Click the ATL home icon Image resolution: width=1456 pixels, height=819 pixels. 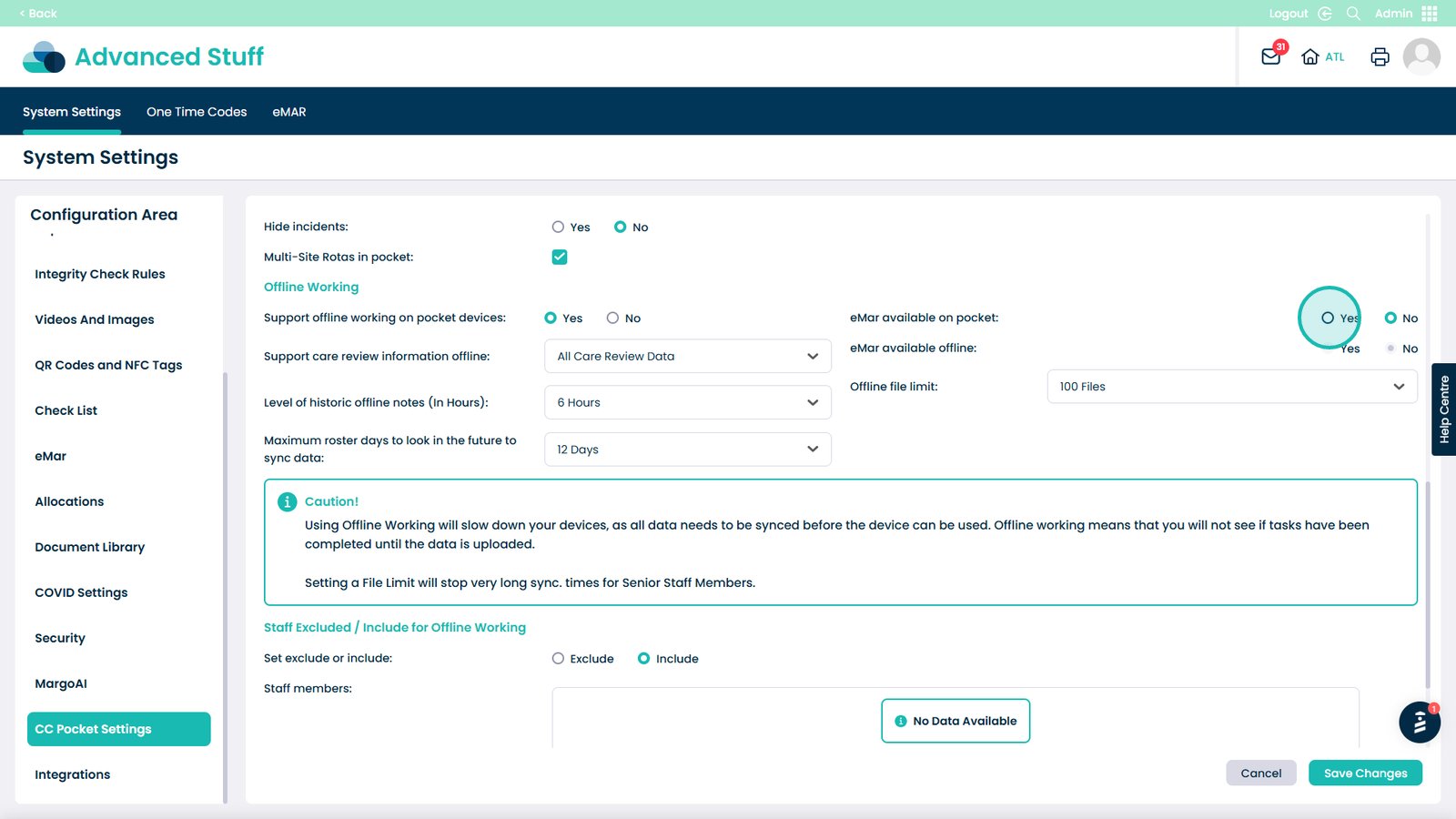tap(1310, 56)
